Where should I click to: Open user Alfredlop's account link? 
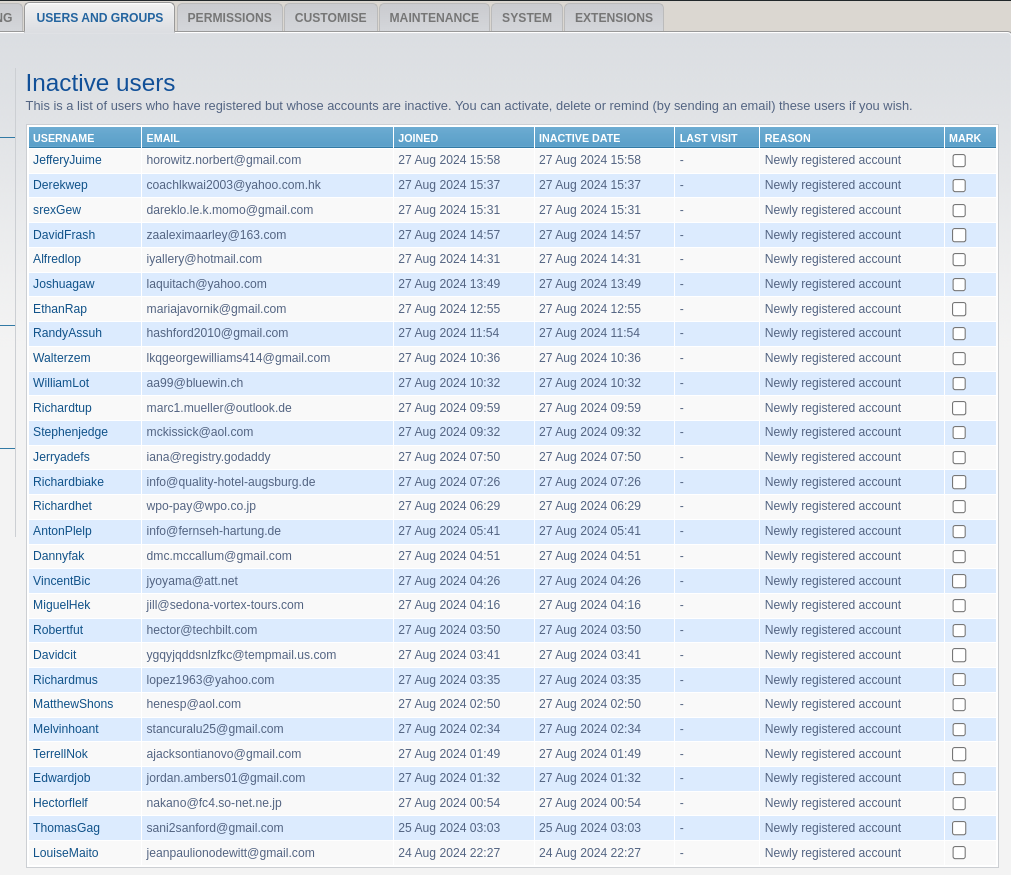point(57,259)
